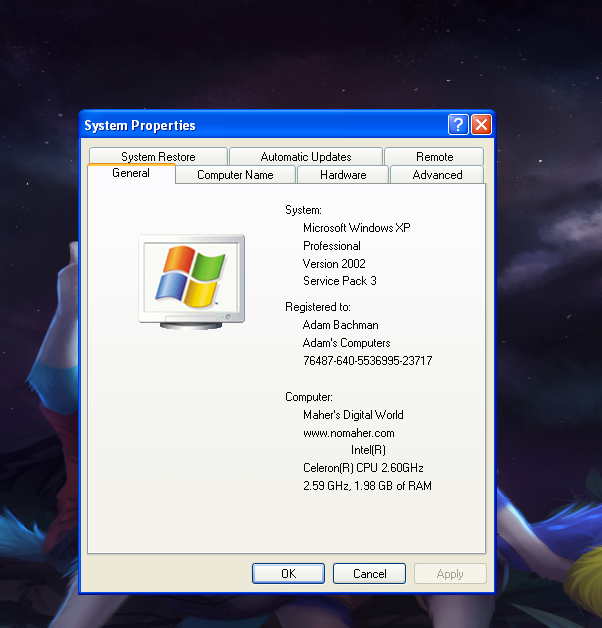Image resolution: width=602 pixels, height=628 pixels.
Task: Open the System Restore tab
Action: coord(158,156)
